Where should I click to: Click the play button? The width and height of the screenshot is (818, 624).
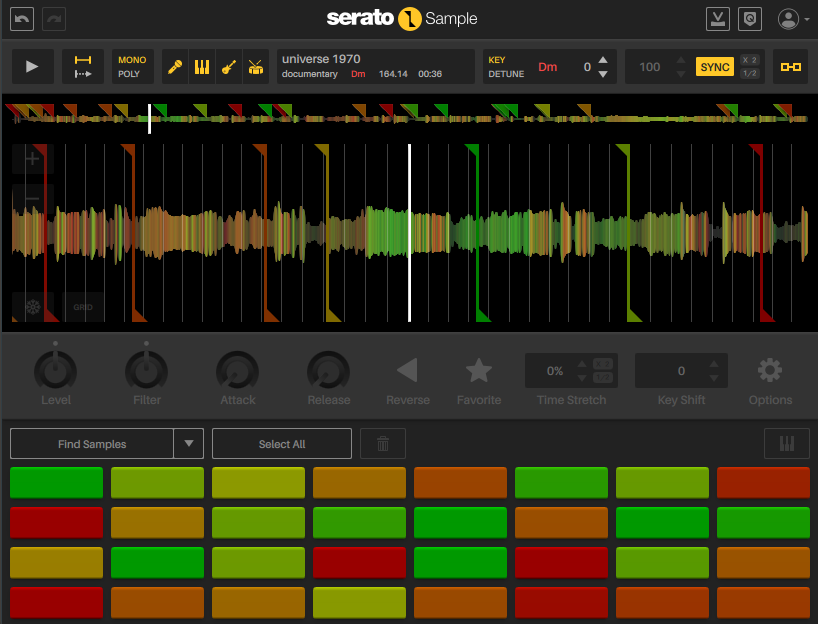point(33,67)
